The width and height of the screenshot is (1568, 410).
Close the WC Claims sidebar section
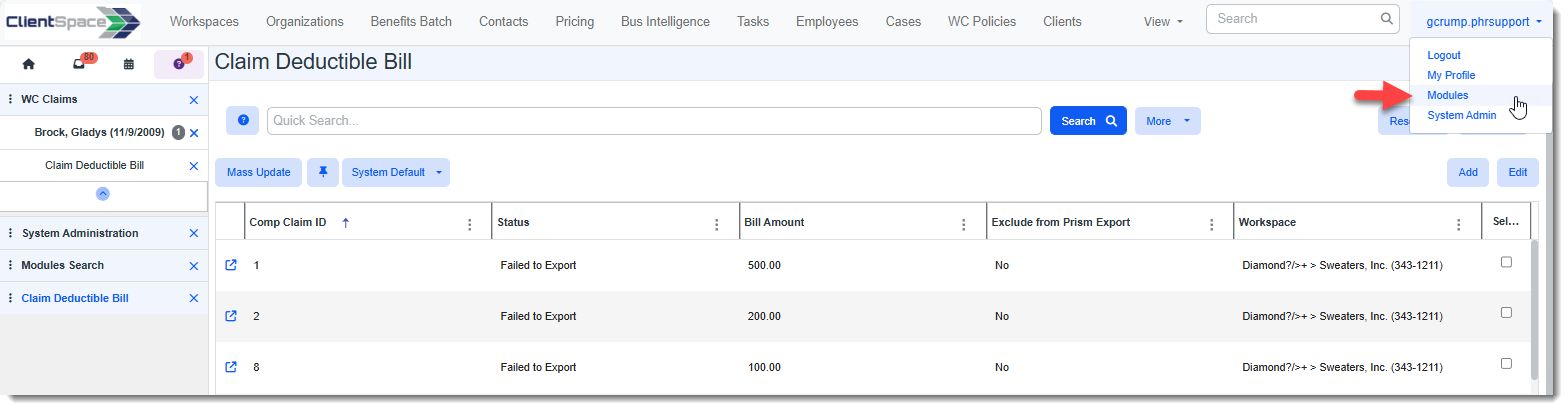coord(194,100)
